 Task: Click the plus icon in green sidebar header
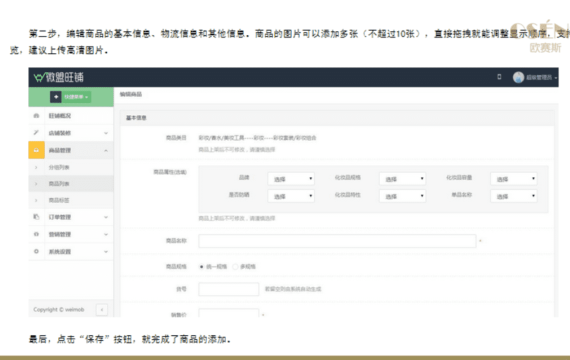pyautogui.click(x=56, y=97)
